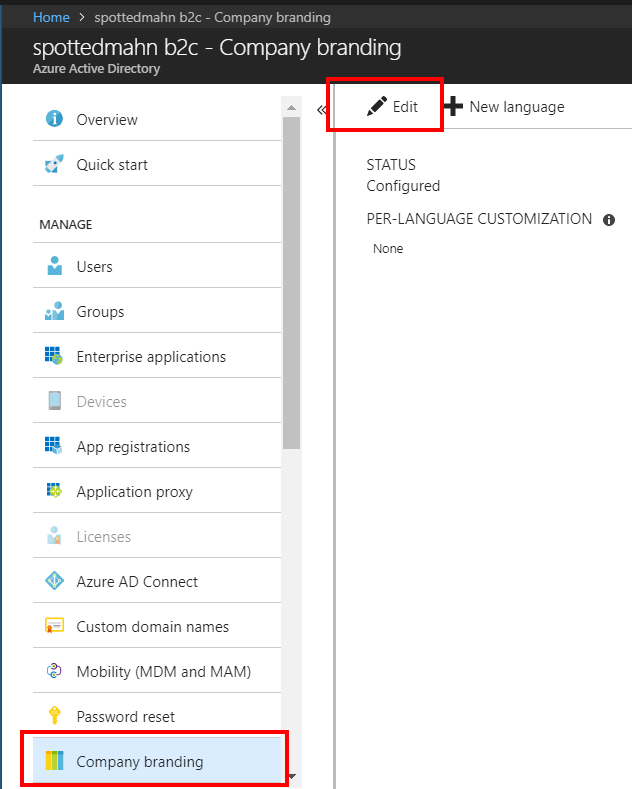Viewport: 632px width, 789px height.
Task: Click the per-language customization info icon
Action: [609, 220]
